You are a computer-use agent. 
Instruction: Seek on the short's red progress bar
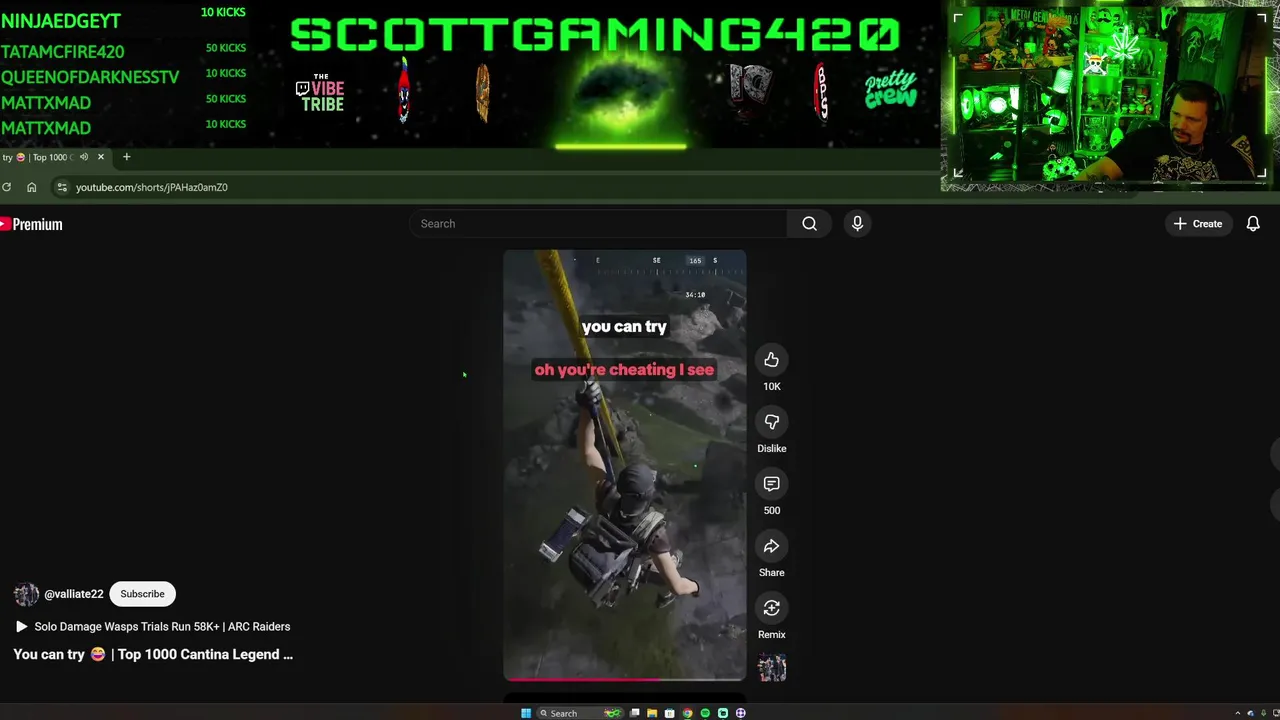click(x=624, y=679)
